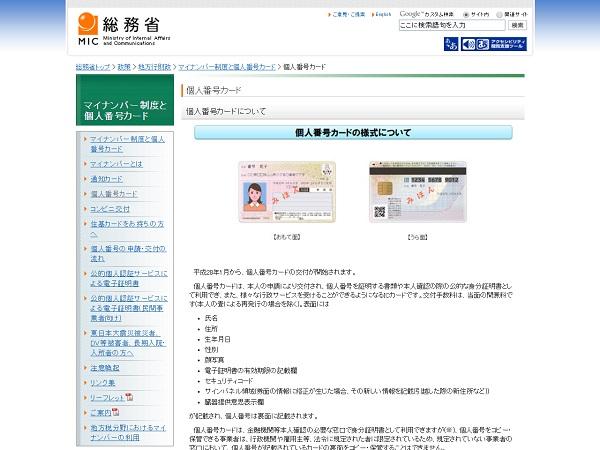Open sidebar コンビニ交付 link
Viewport: 600px width, 450px height.
point(110,209)
